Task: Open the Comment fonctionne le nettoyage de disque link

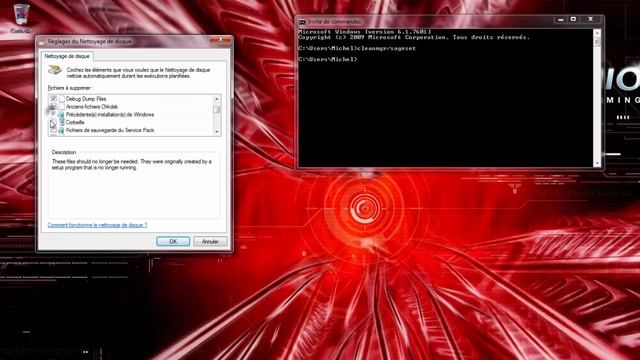Action: point(98,225)
